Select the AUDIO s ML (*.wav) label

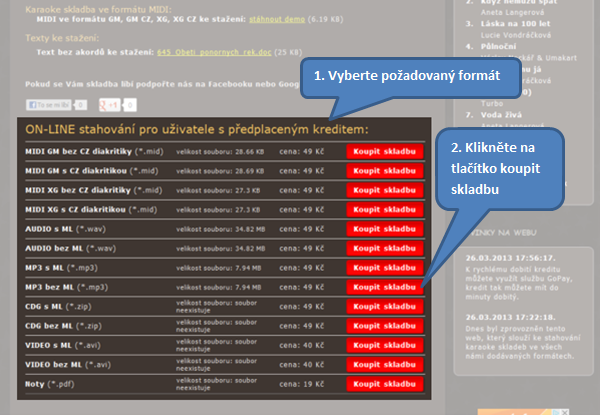[x=65, y=229]
